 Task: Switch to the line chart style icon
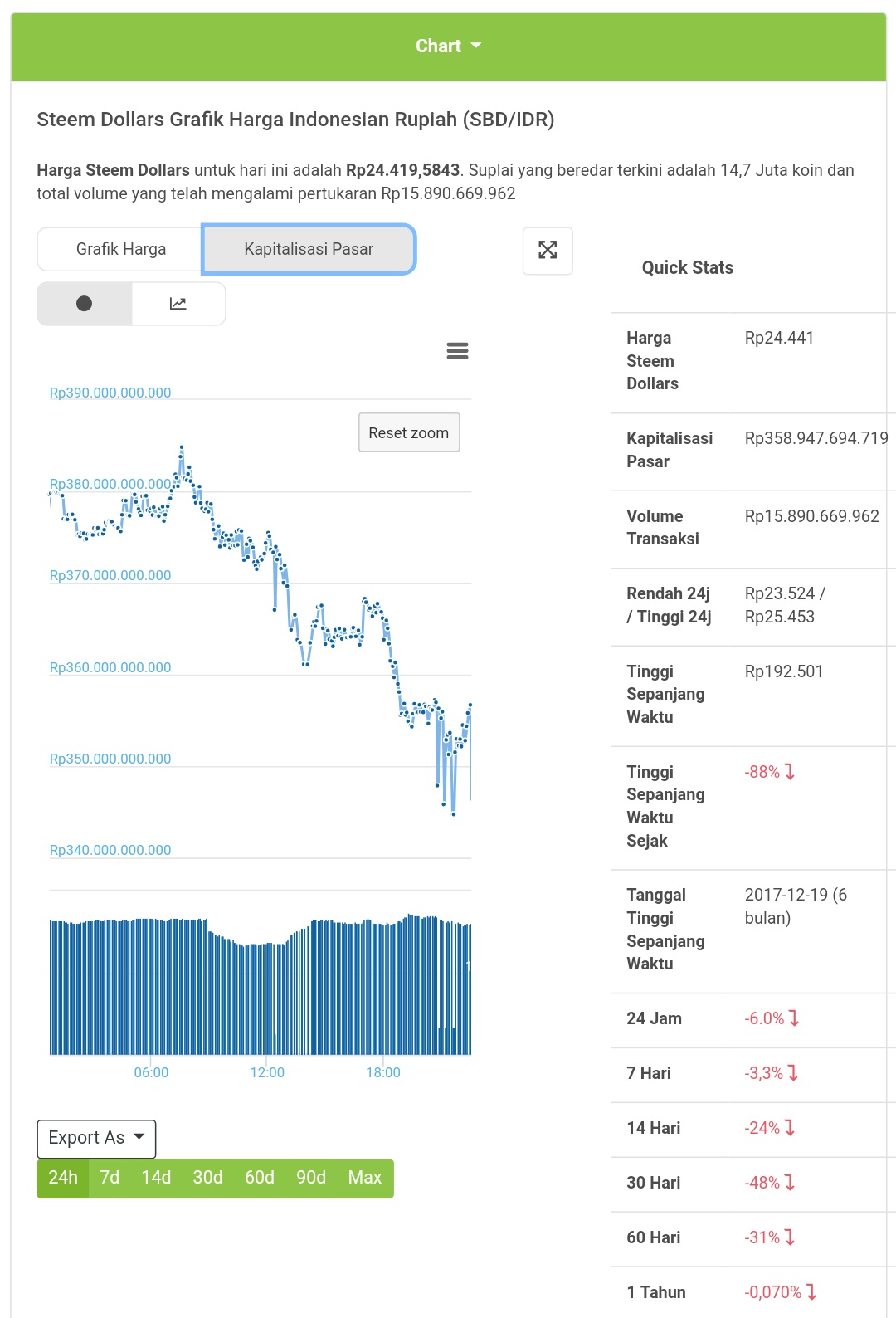(178, 304)
